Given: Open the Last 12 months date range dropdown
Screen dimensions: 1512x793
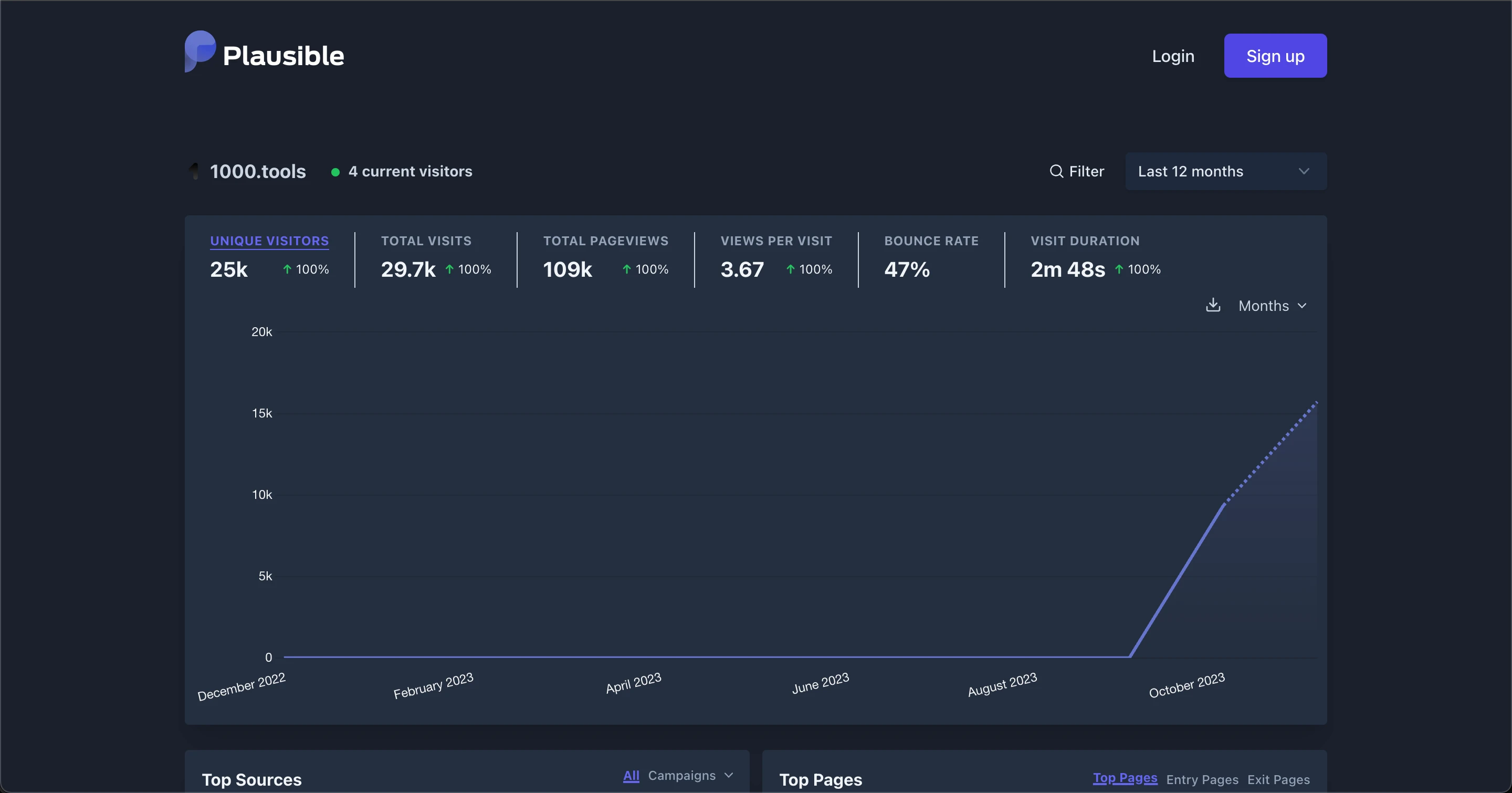Looking at the screenshot, I should pos(1225,171).
